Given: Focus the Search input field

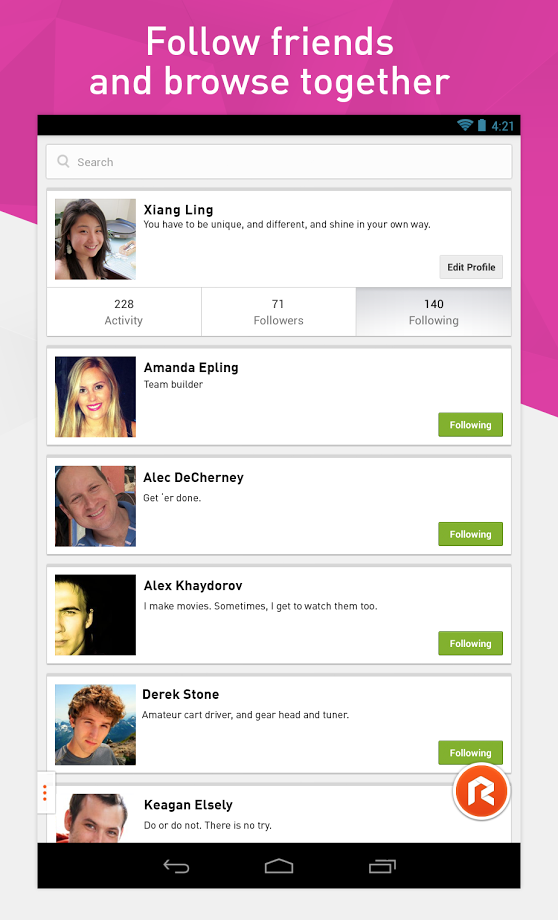Looking at the screenshot, I should [279, 162].
